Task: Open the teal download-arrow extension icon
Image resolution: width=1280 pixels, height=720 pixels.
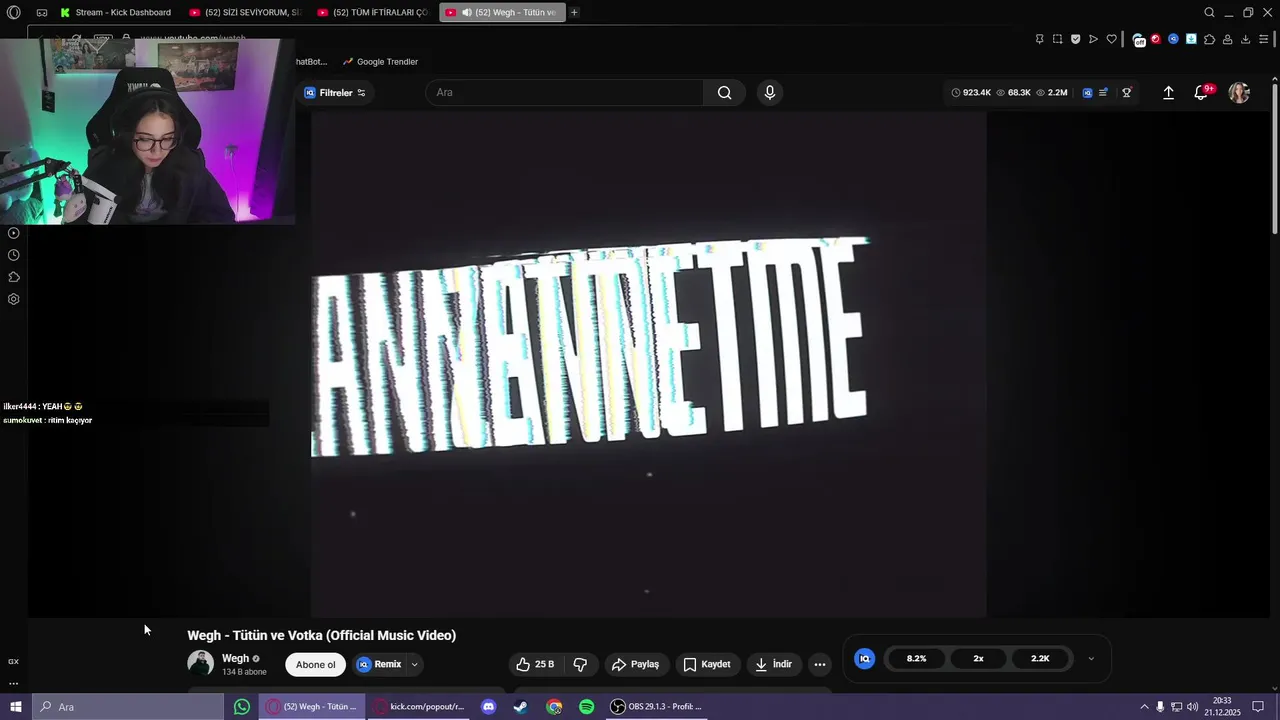Action: pos(1192,39)
